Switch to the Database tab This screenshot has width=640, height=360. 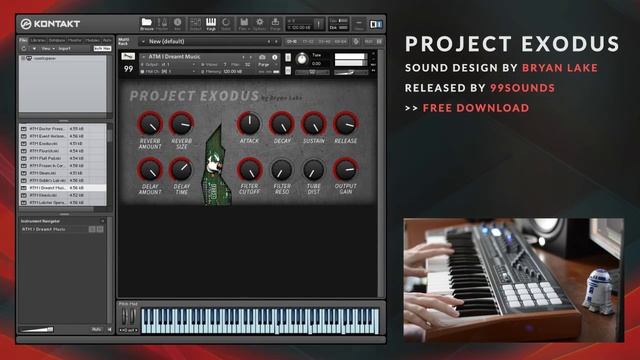click(57, 40)
